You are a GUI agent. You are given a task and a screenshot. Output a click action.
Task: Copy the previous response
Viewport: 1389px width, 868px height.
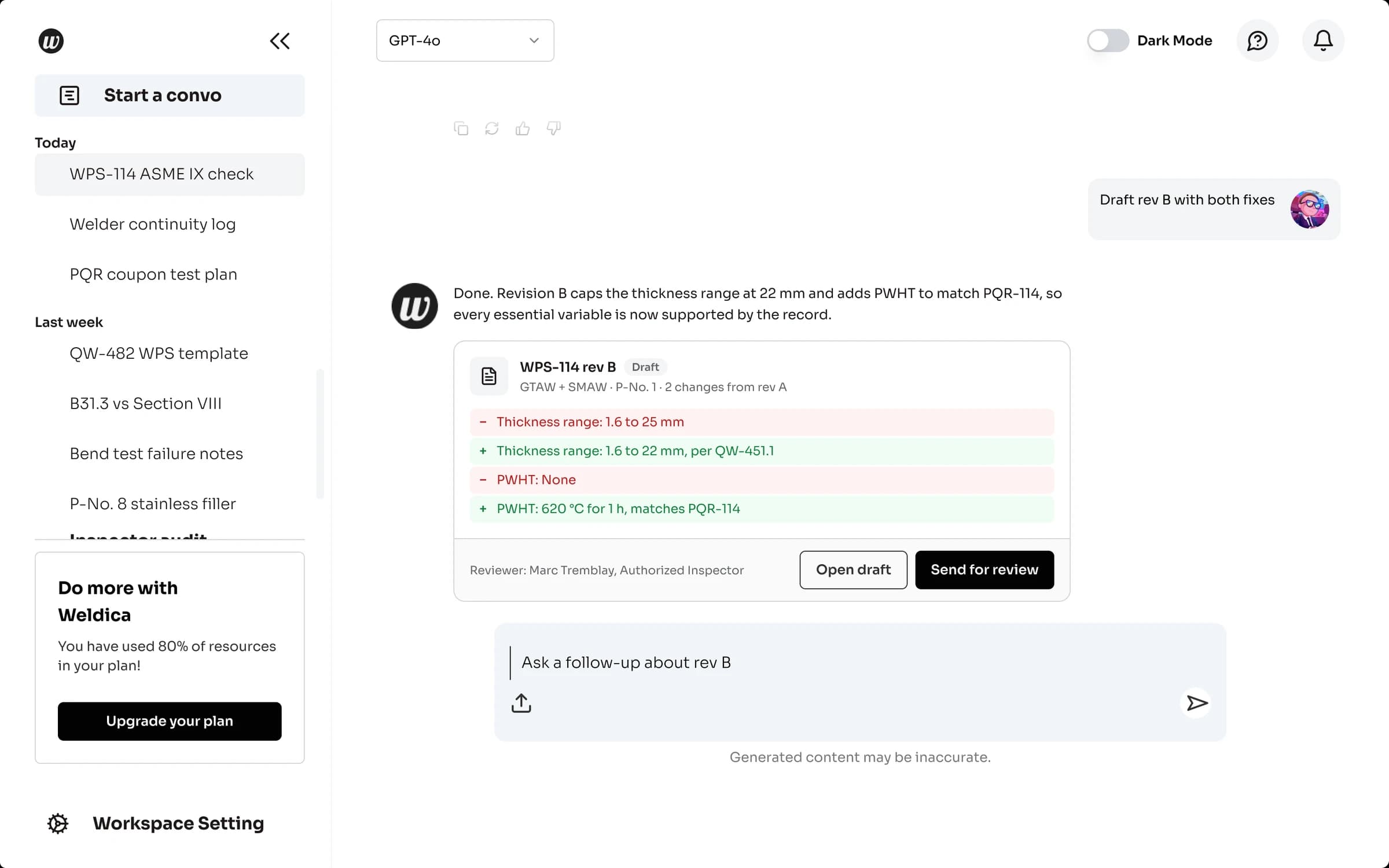[461, 128]
